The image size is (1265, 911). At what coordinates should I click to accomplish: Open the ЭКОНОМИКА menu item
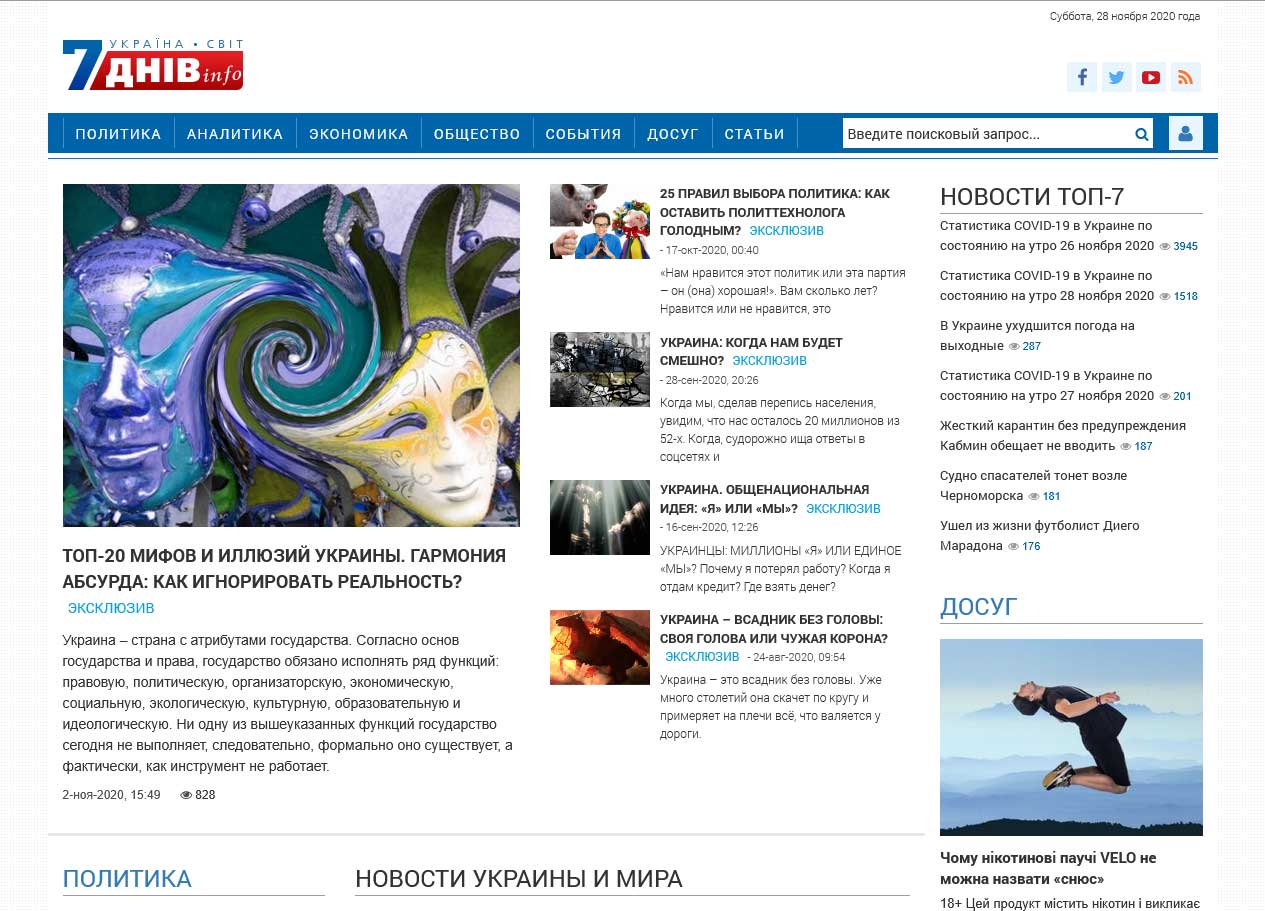coord(359,132)
